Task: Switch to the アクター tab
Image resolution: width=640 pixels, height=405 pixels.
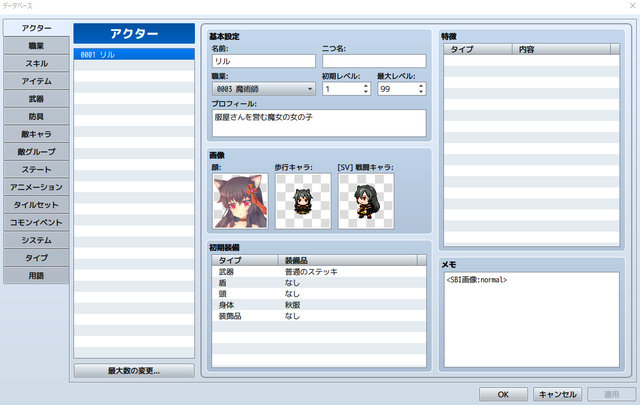Action: point(36,28)
